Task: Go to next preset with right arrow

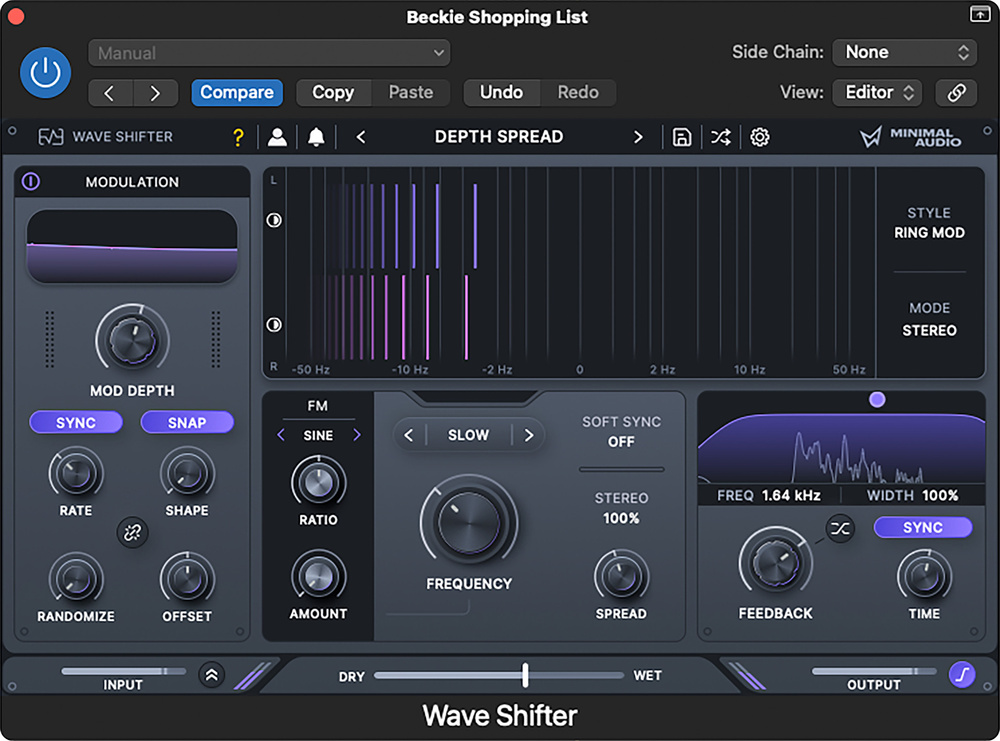Action: coord(155,93)
